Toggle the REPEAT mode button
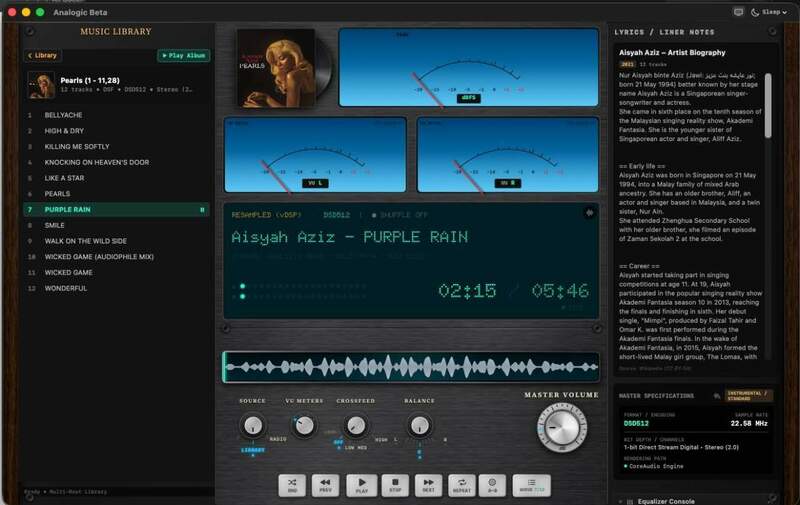800x505 pixels. pos(462,485)
